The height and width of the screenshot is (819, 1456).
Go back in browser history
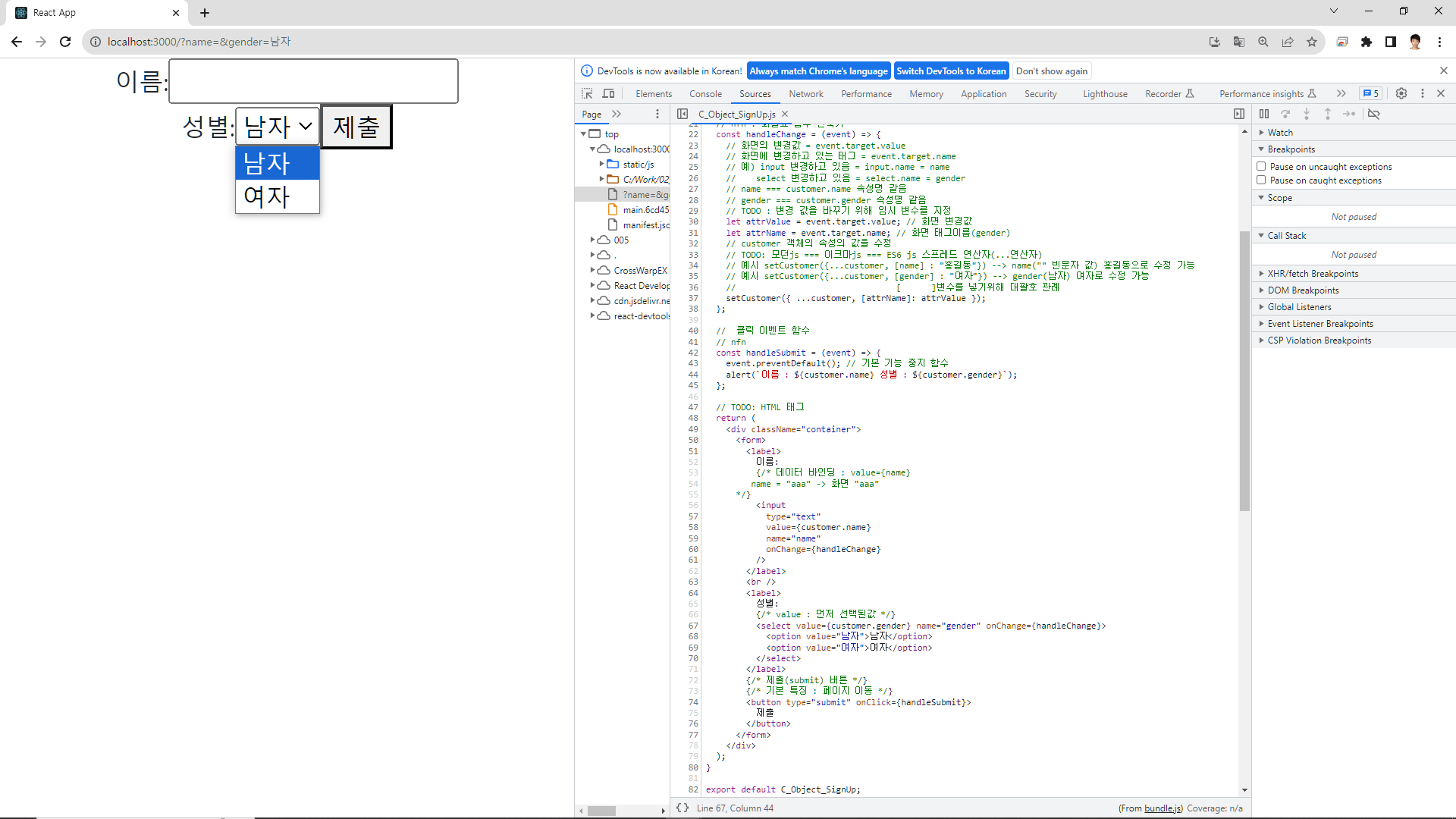(x=17, y=42)
